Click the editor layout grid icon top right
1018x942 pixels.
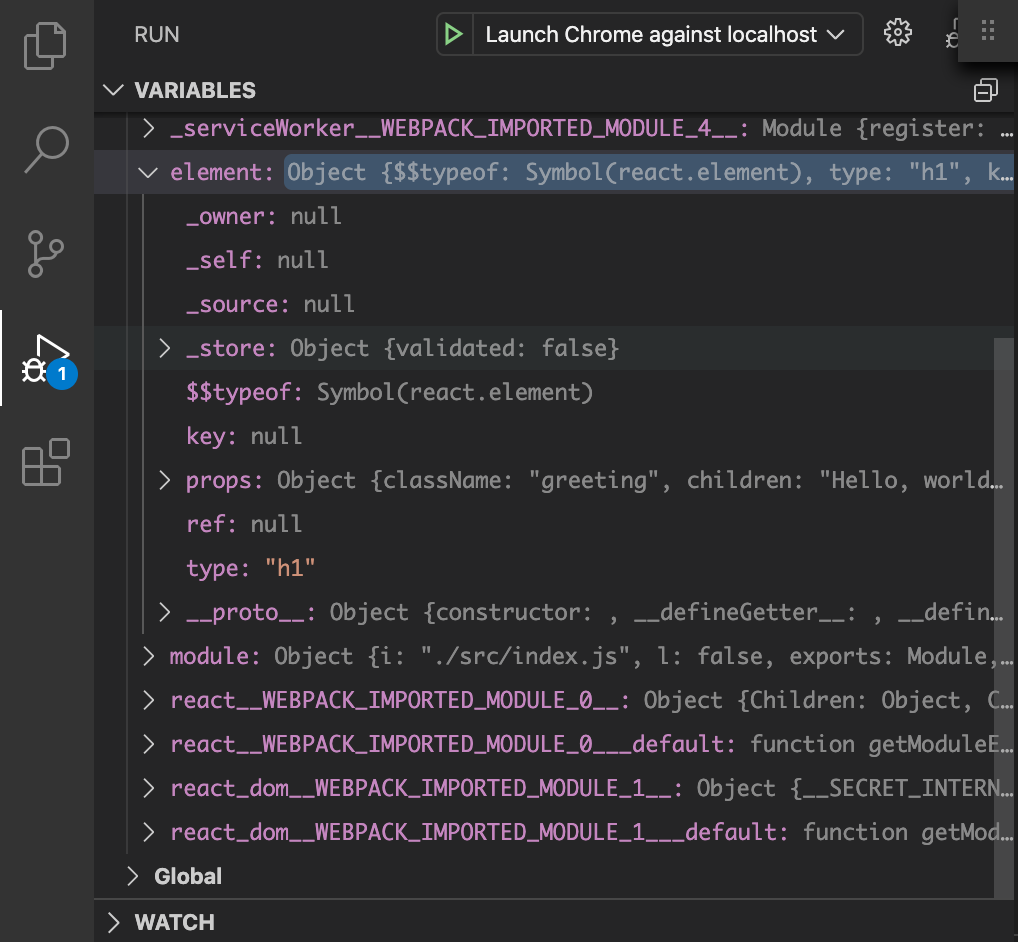click(x=986, y=31)
